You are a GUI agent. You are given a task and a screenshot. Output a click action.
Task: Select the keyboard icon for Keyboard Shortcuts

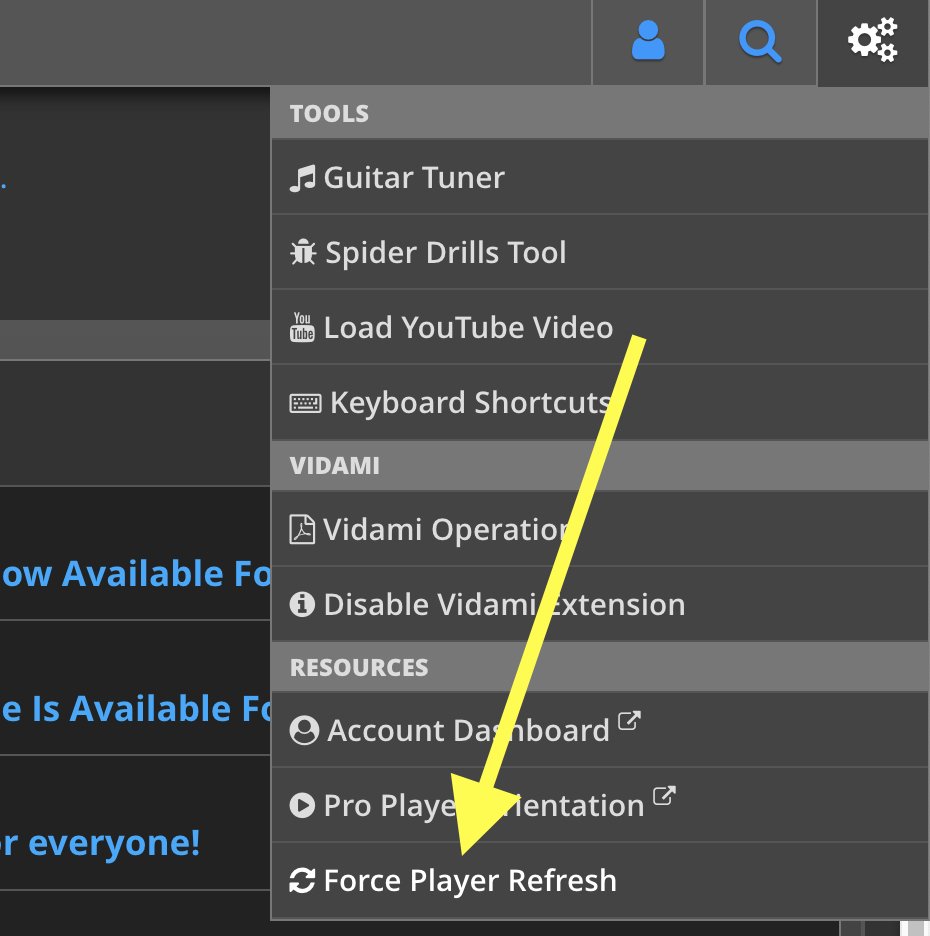tap(303, 402)
